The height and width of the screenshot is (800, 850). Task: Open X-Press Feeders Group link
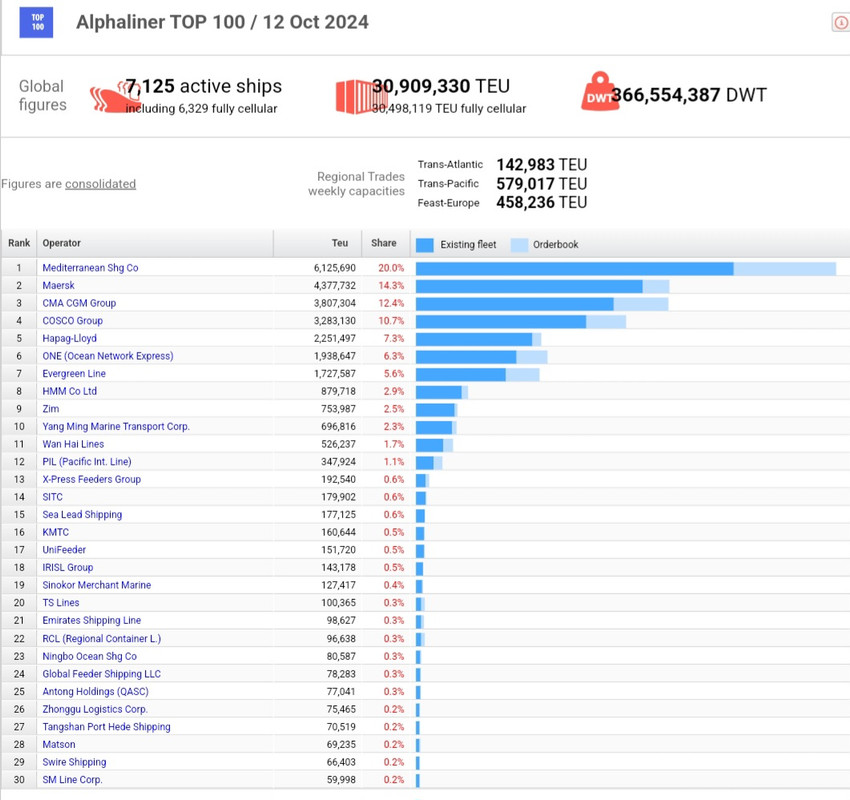92,479
